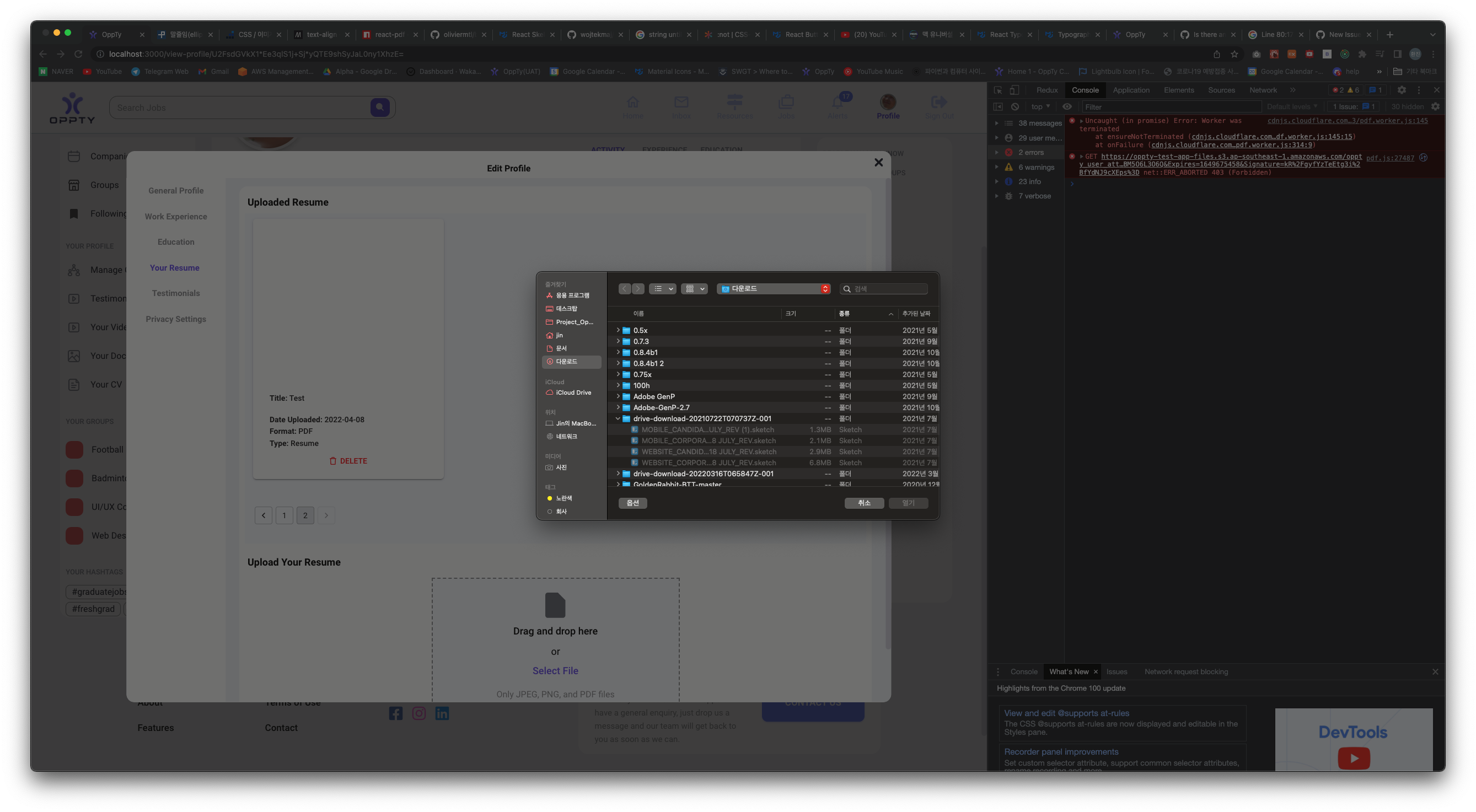Click the eye live expression icon

tap(1067, 106)
